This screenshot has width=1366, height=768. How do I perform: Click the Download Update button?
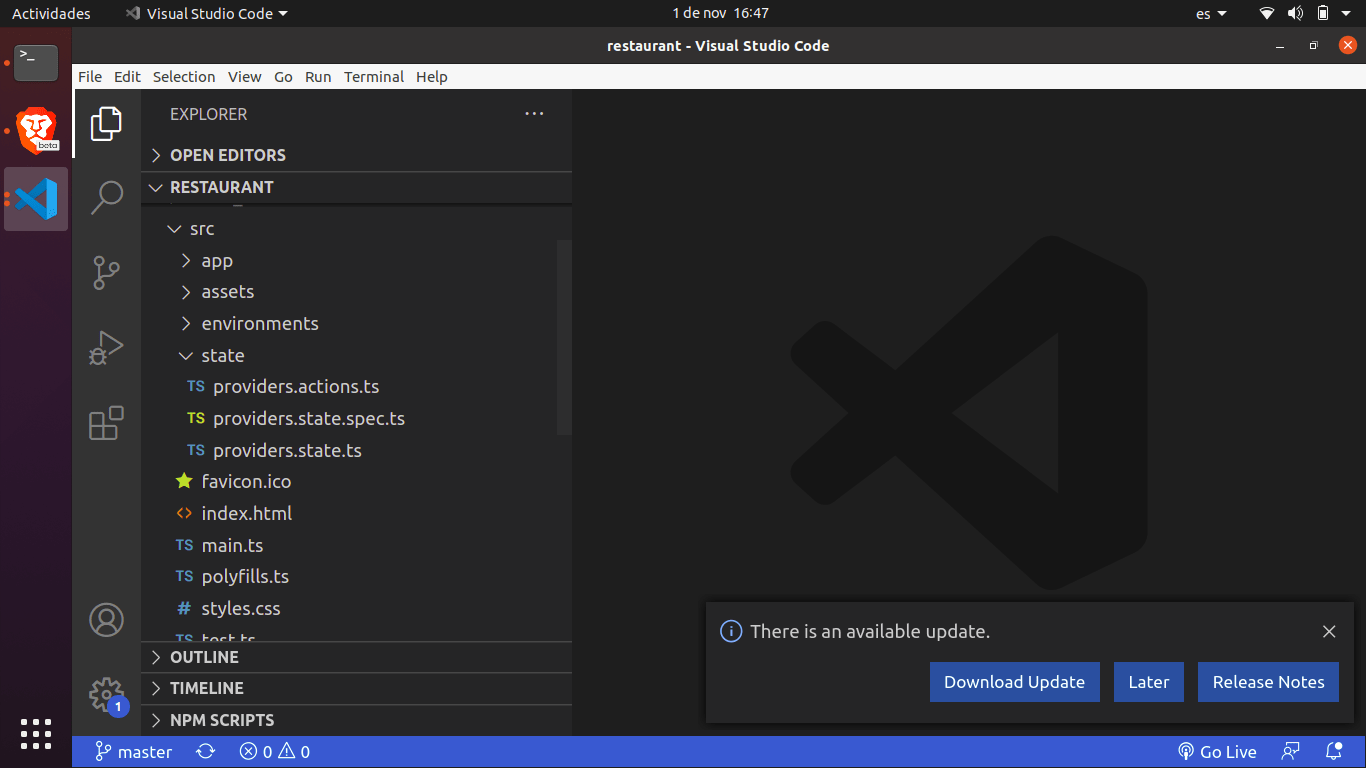pyautogui.click(x=1014, y=682)
